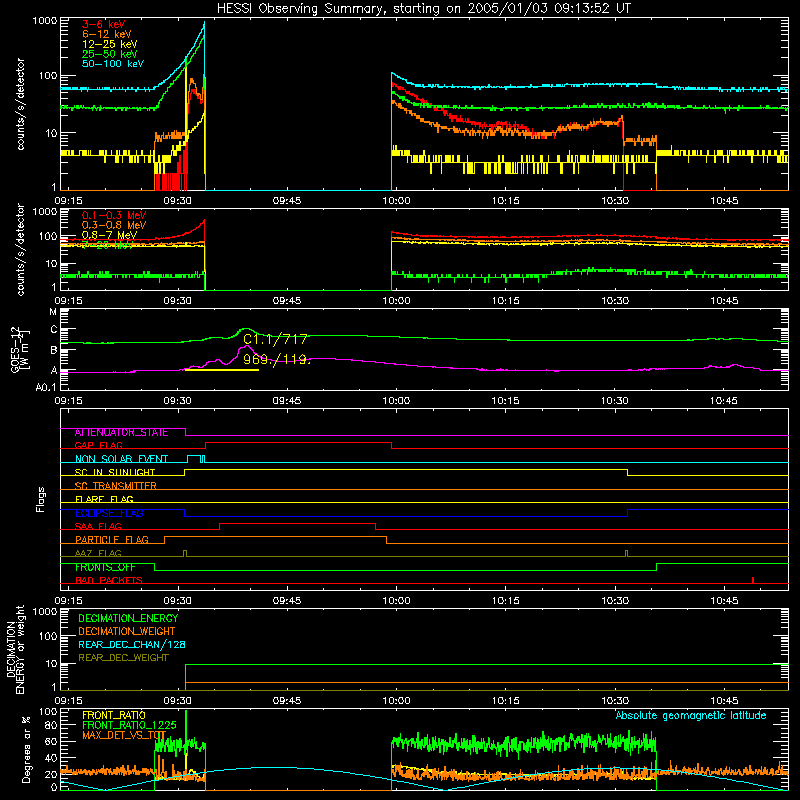
Task: Click the NON_SOLAR_EVENT flag label
Action: [x=121, y=459]
